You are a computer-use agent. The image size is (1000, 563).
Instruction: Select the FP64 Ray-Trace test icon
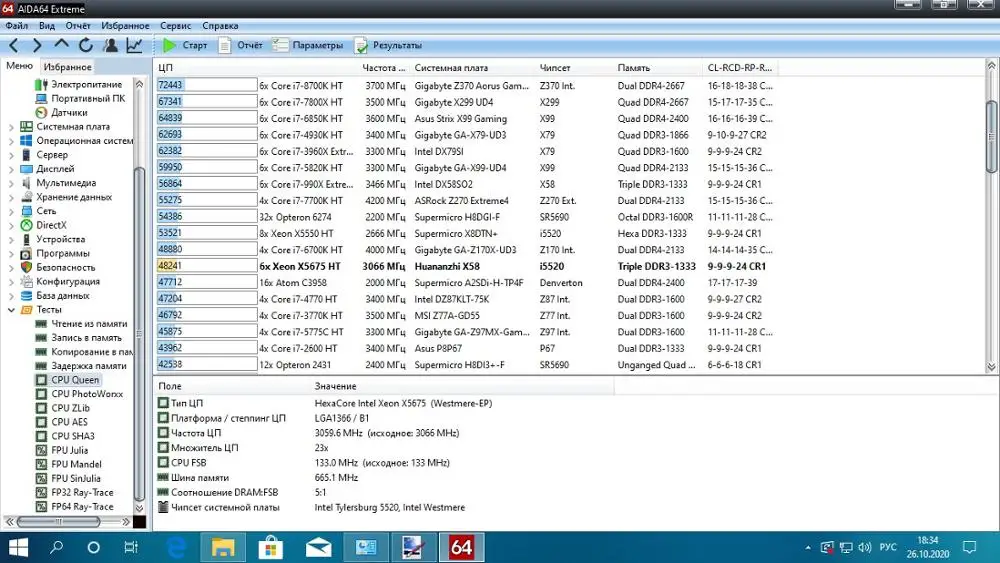pyautogui.click(x=41, y=506)
